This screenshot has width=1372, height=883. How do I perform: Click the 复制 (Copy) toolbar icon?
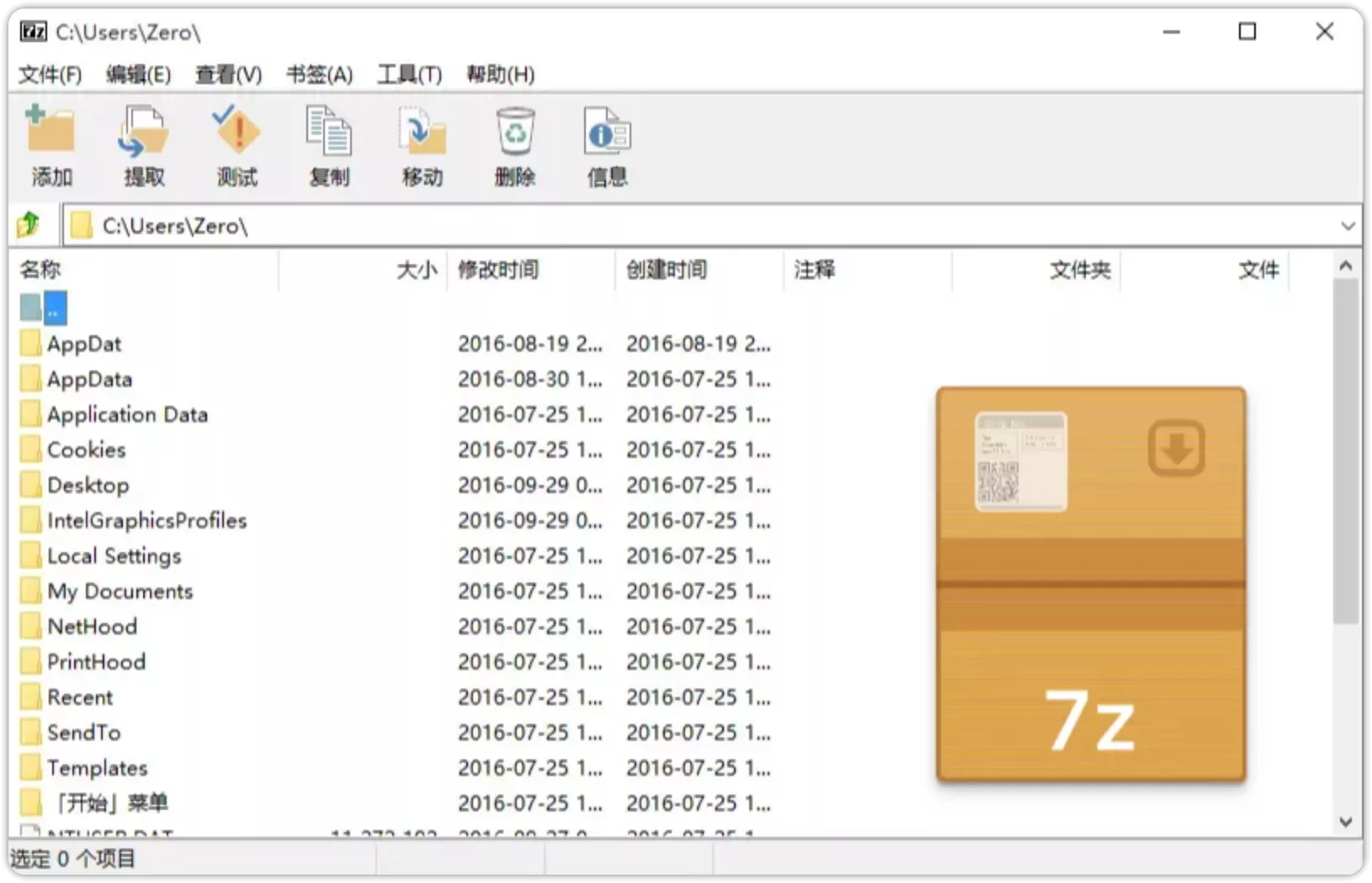click(329, 130)
